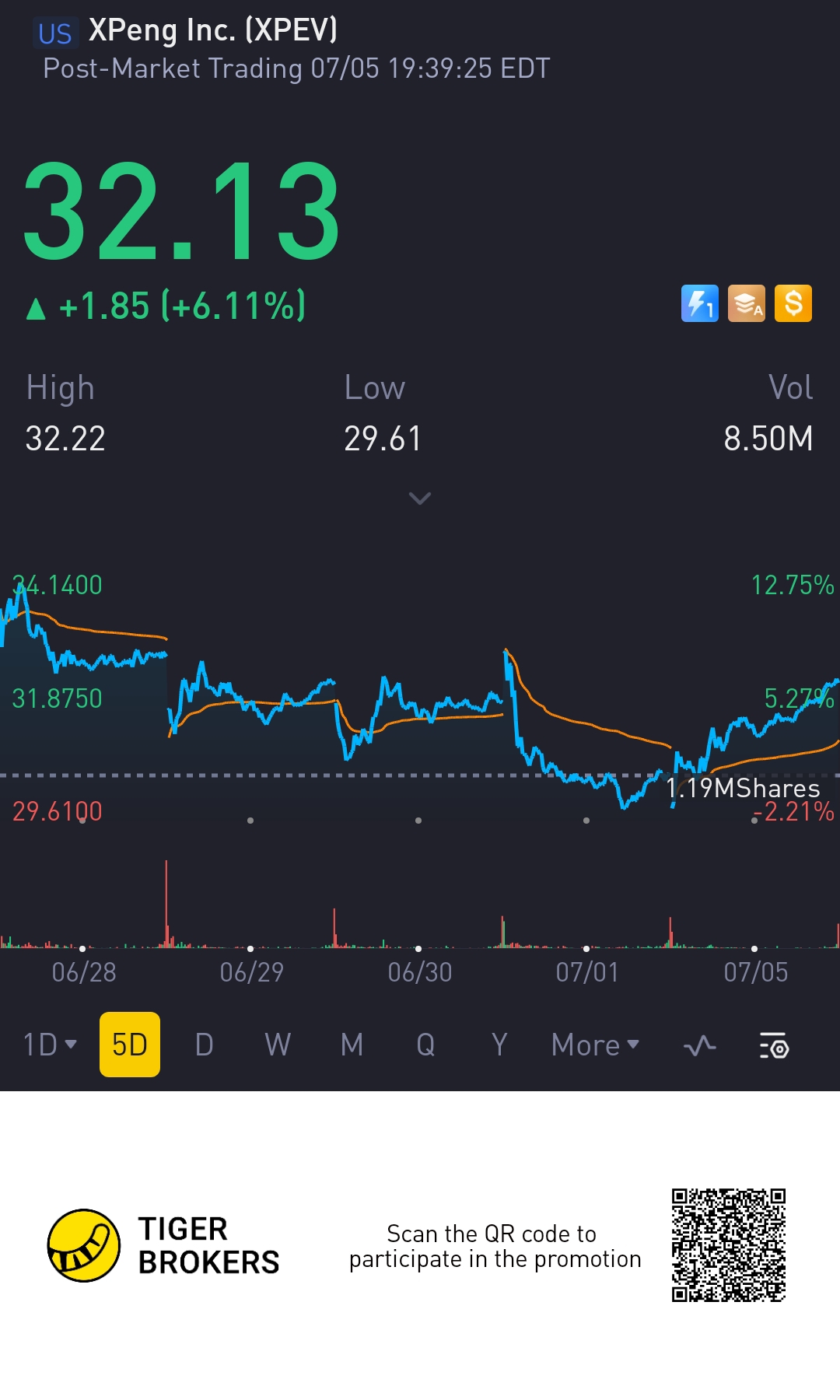
Task: Expand quote details with the down chevron
Action: click(420, 498)
